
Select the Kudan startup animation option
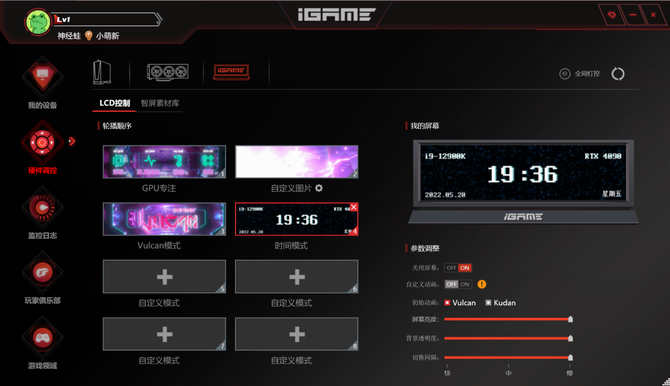click(x=500, y=303)
